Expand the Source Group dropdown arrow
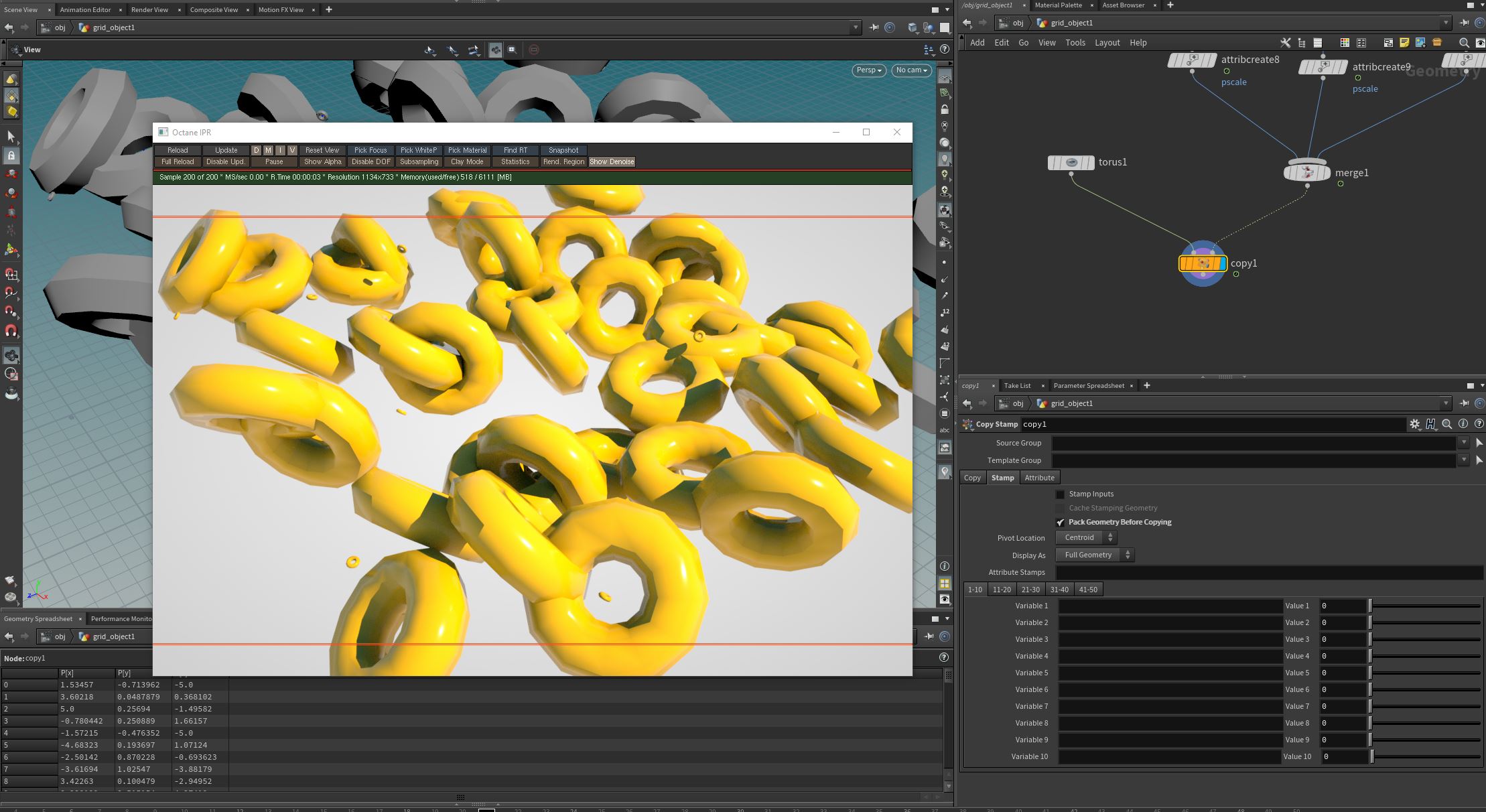The image size is (1486, 812). point(1464,442)
